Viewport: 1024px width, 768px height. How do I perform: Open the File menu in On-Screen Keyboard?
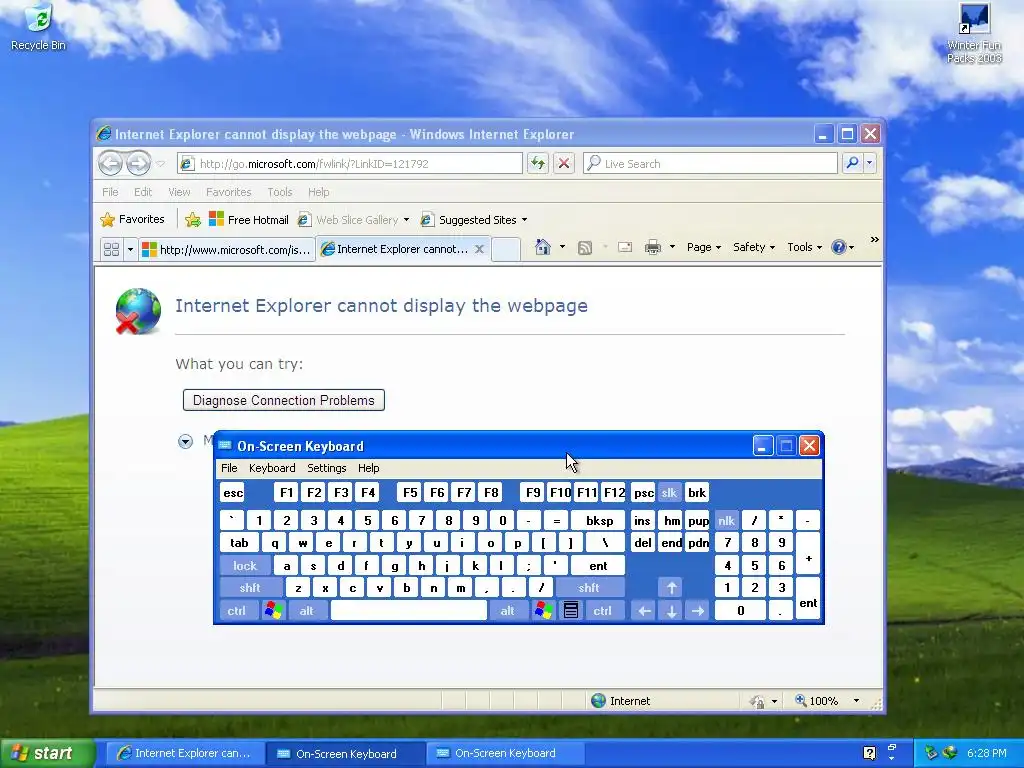[x=229, y=468]
